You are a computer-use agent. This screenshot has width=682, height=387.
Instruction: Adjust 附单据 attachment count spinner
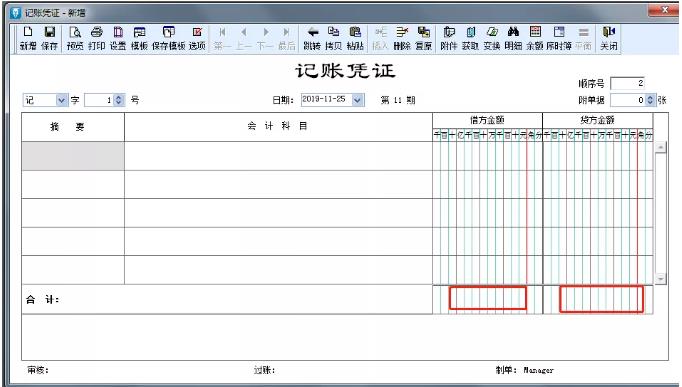pos(650,100)
